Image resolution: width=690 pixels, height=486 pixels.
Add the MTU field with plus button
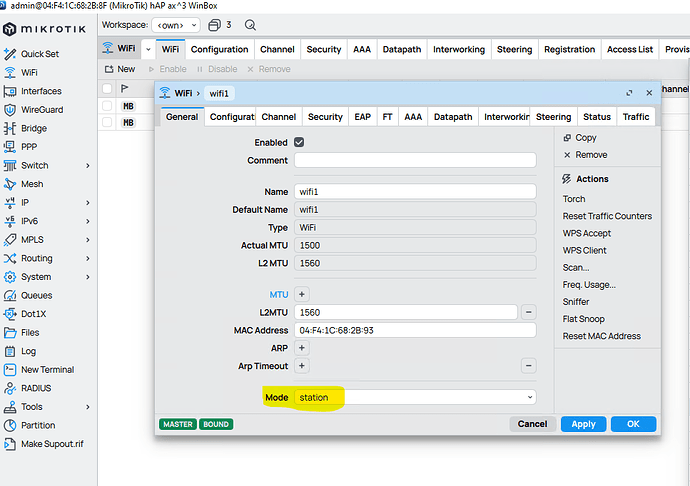[x=302, y=294]
